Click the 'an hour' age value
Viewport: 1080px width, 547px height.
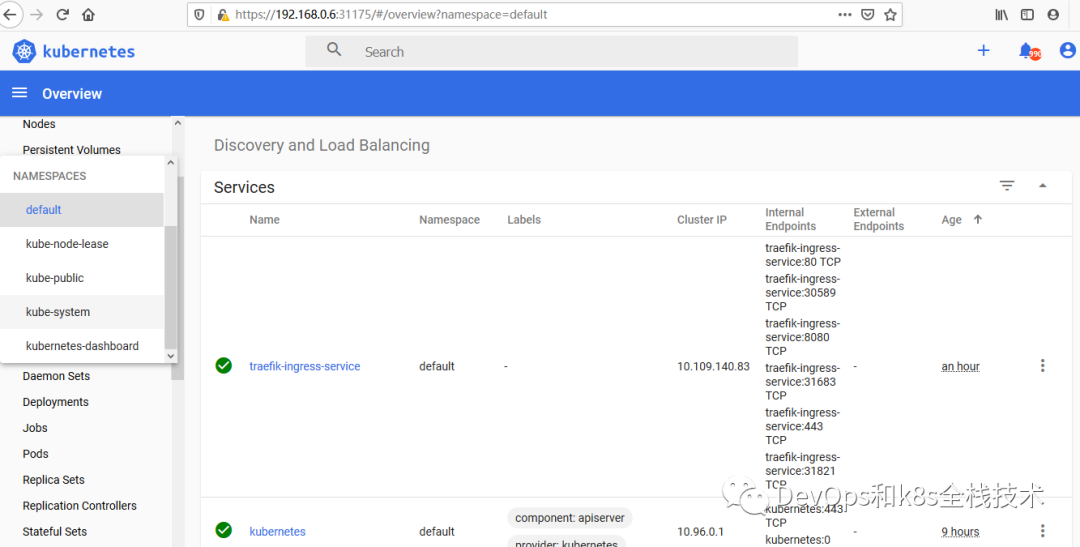coord(961,367)
